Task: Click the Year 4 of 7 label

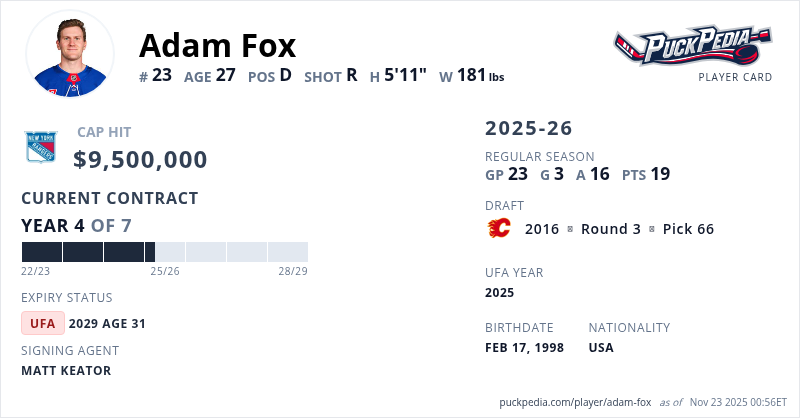Action: tap(75, 226)
